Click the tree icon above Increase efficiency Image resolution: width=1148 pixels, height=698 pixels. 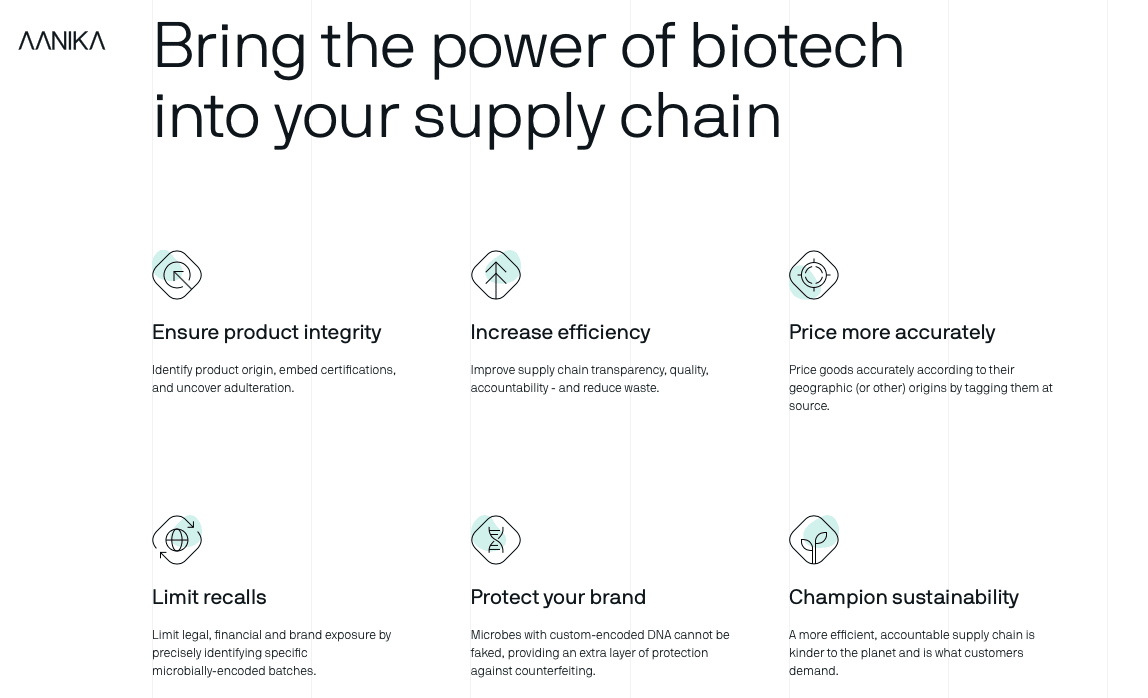pyautogui.click(x=496, y=275)
